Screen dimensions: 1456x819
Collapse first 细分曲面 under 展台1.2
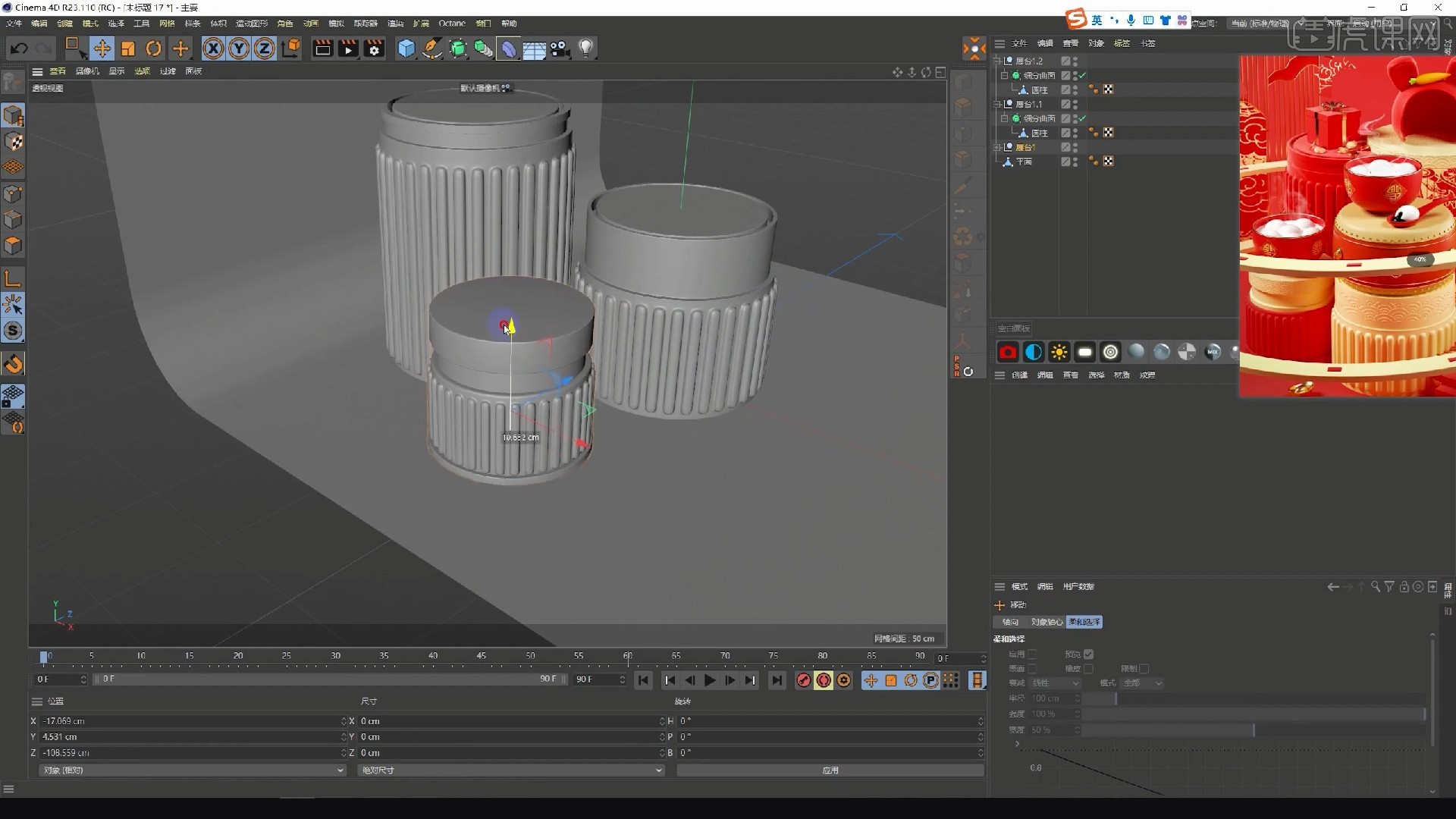[x=1005, y=75]
